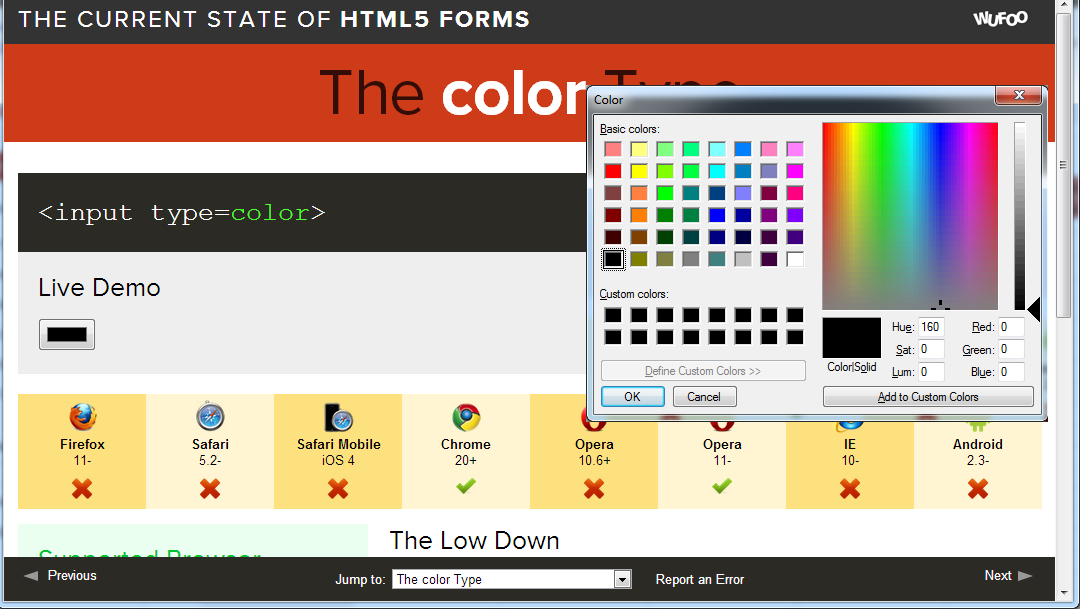Click the Safari Mobile iOS 4 icon
Image resolution: width=1084 pixels, height=611 pixels.
pos(338,417)
